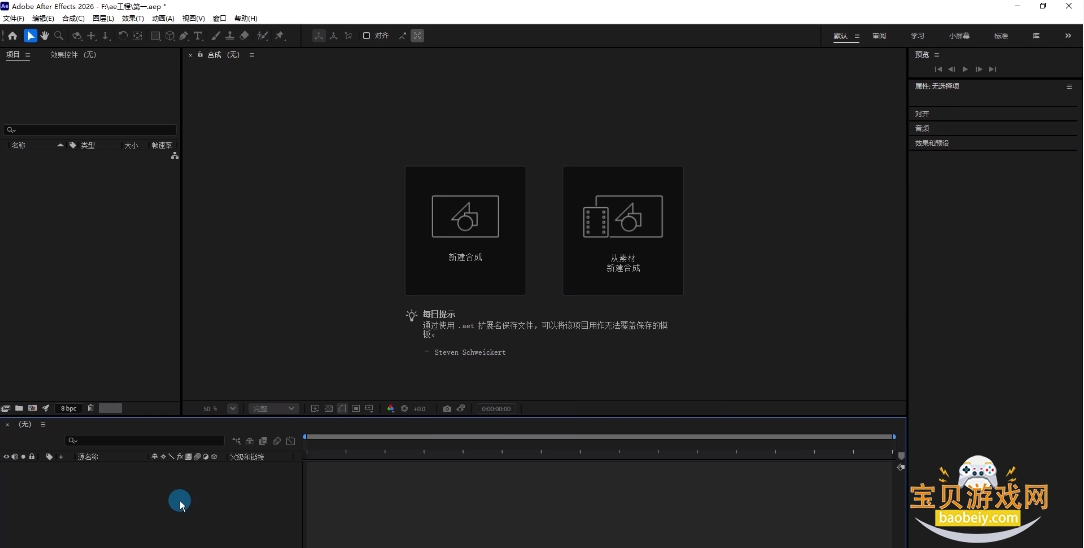Click the rocket project settings icon
This screenshot has height=548, width=1084.
pyautogui.click(x=46, y=408)
